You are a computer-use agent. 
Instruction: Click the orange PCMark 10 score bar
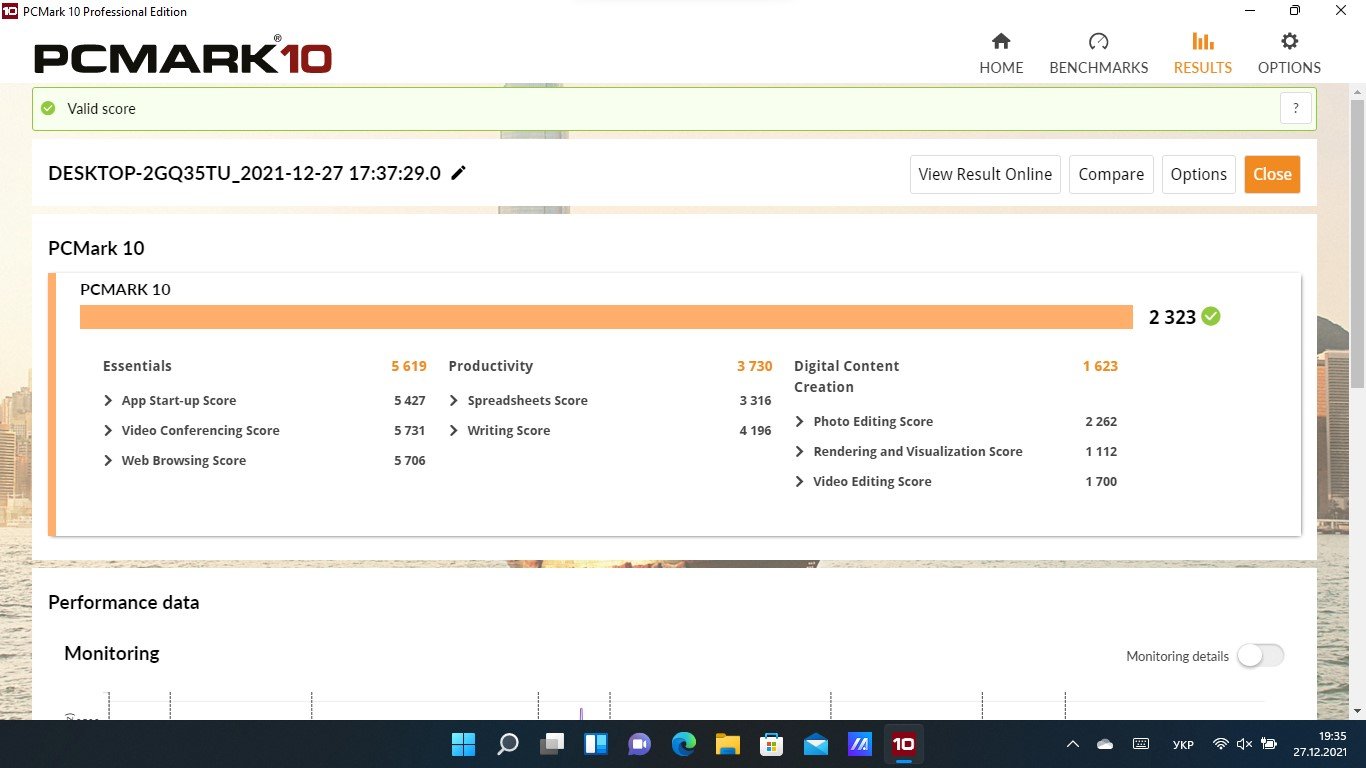click(x=606, y=316)
